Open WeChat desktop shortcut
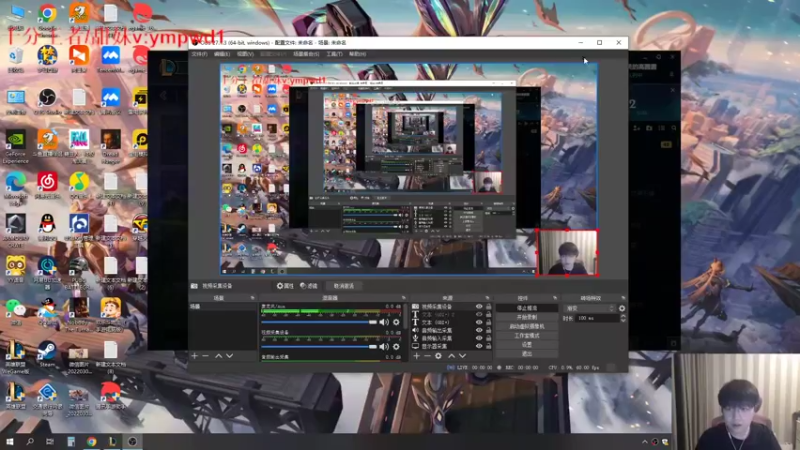 (x=15, y=312)
